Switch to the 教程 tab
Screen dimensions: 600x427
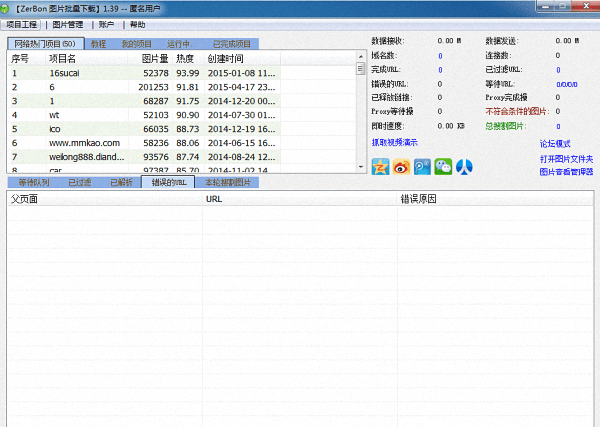click(98, 44)
